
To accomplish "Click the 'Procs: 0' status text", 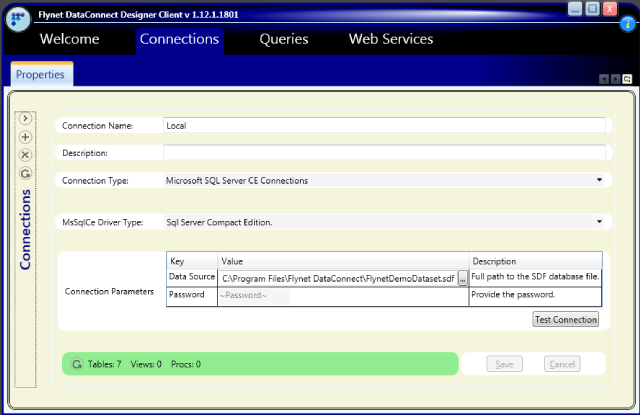I will click(x=186, y=364).
